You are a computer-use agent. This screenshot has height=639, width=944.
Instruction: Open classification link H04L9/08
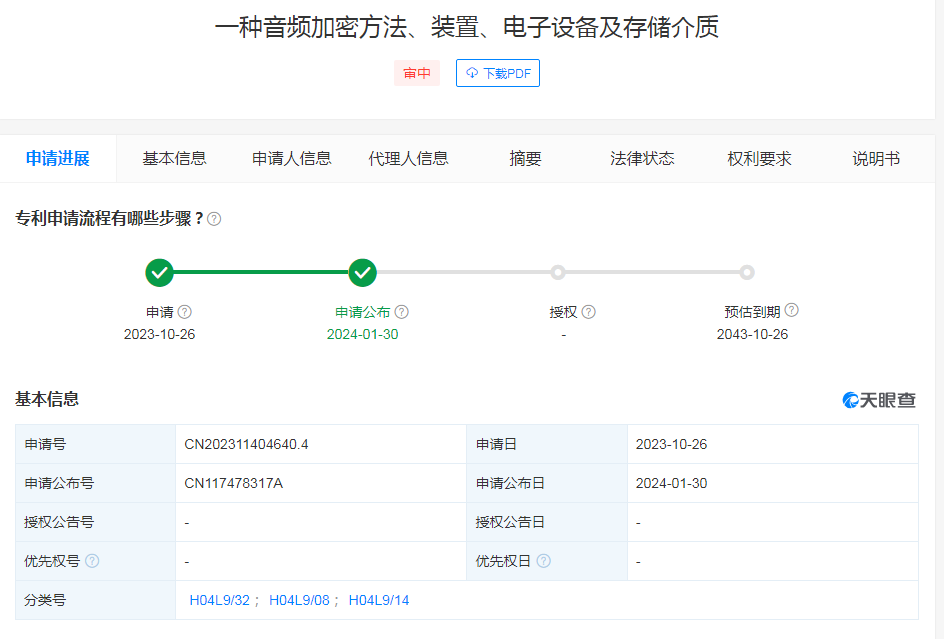pos(299,600)
